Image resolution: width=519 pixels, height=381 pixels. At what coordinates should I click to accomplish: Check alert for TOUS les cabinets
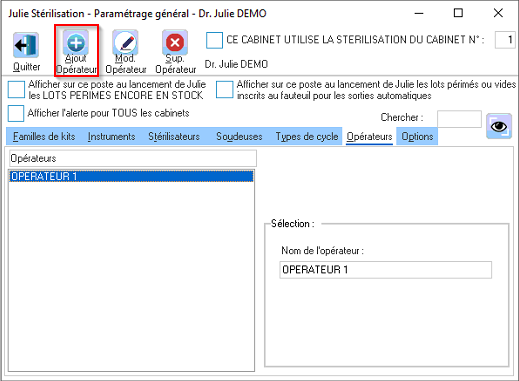pos(16,113)
